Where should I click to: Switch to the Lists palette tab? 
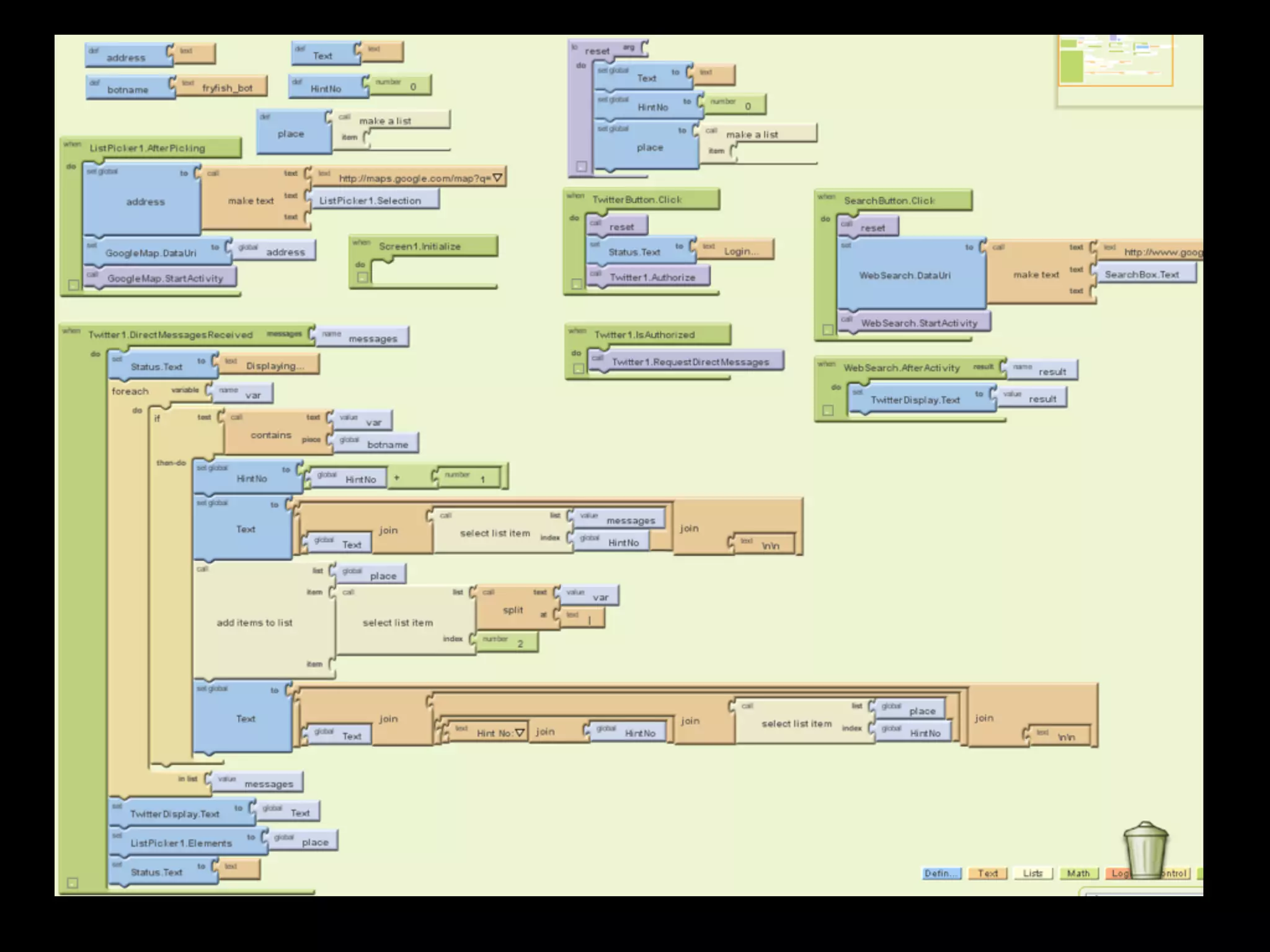[x=1032, y=873]
